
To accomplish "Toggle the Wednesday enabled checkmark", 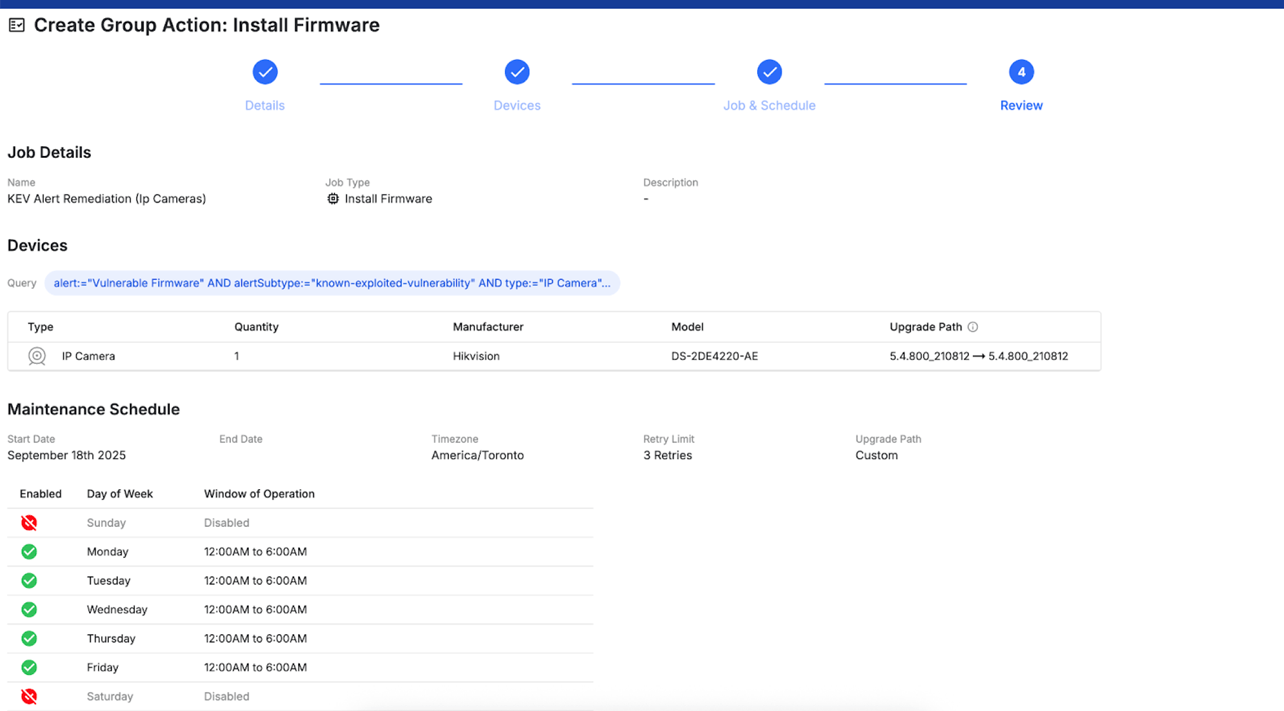I will pyautogui.click(x=29, y=610).
